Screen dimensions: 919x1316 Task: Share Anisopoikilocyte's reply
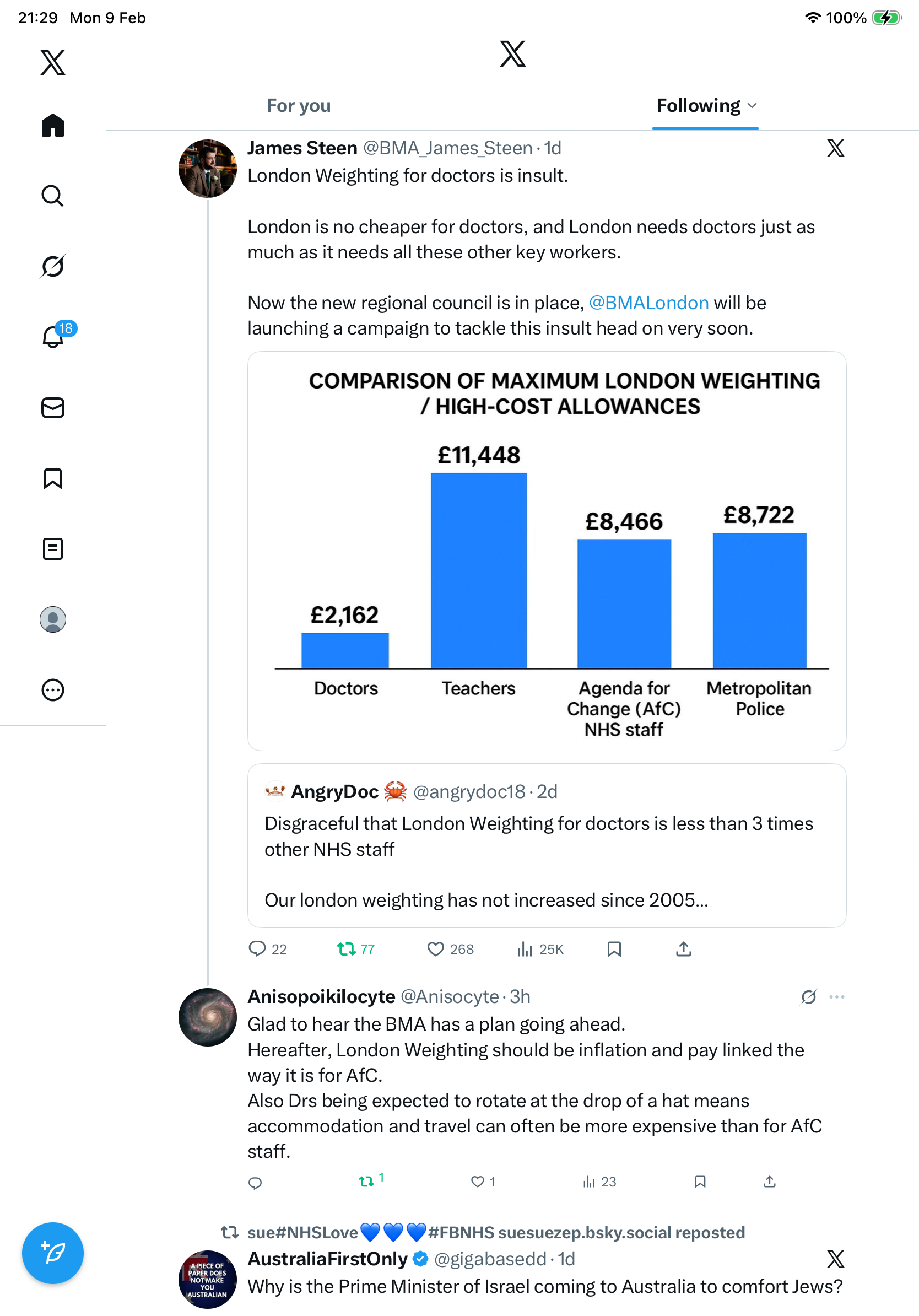770,1182
